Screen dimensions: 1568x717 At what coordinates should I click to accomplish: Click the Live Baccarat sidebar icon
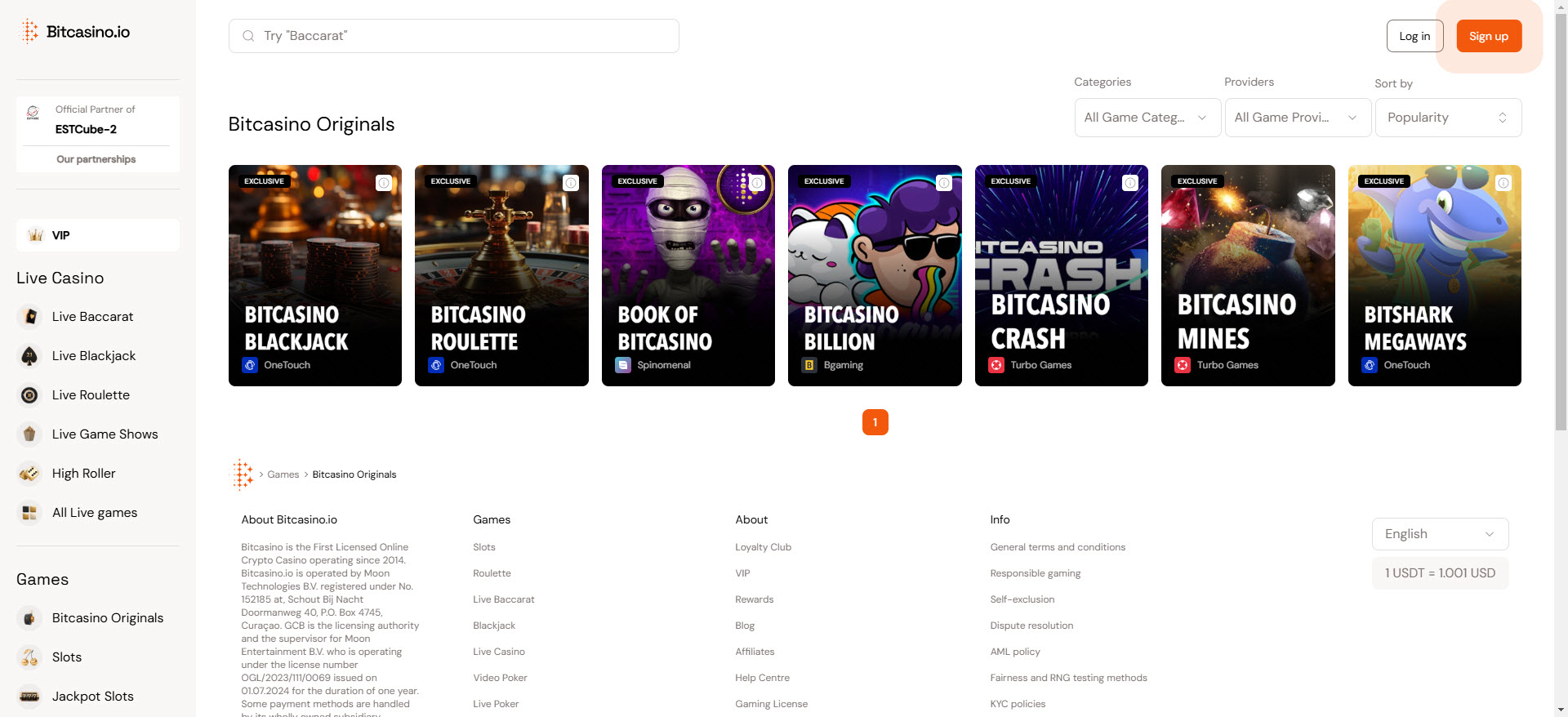pyautogui.click(x=29, y=317)
